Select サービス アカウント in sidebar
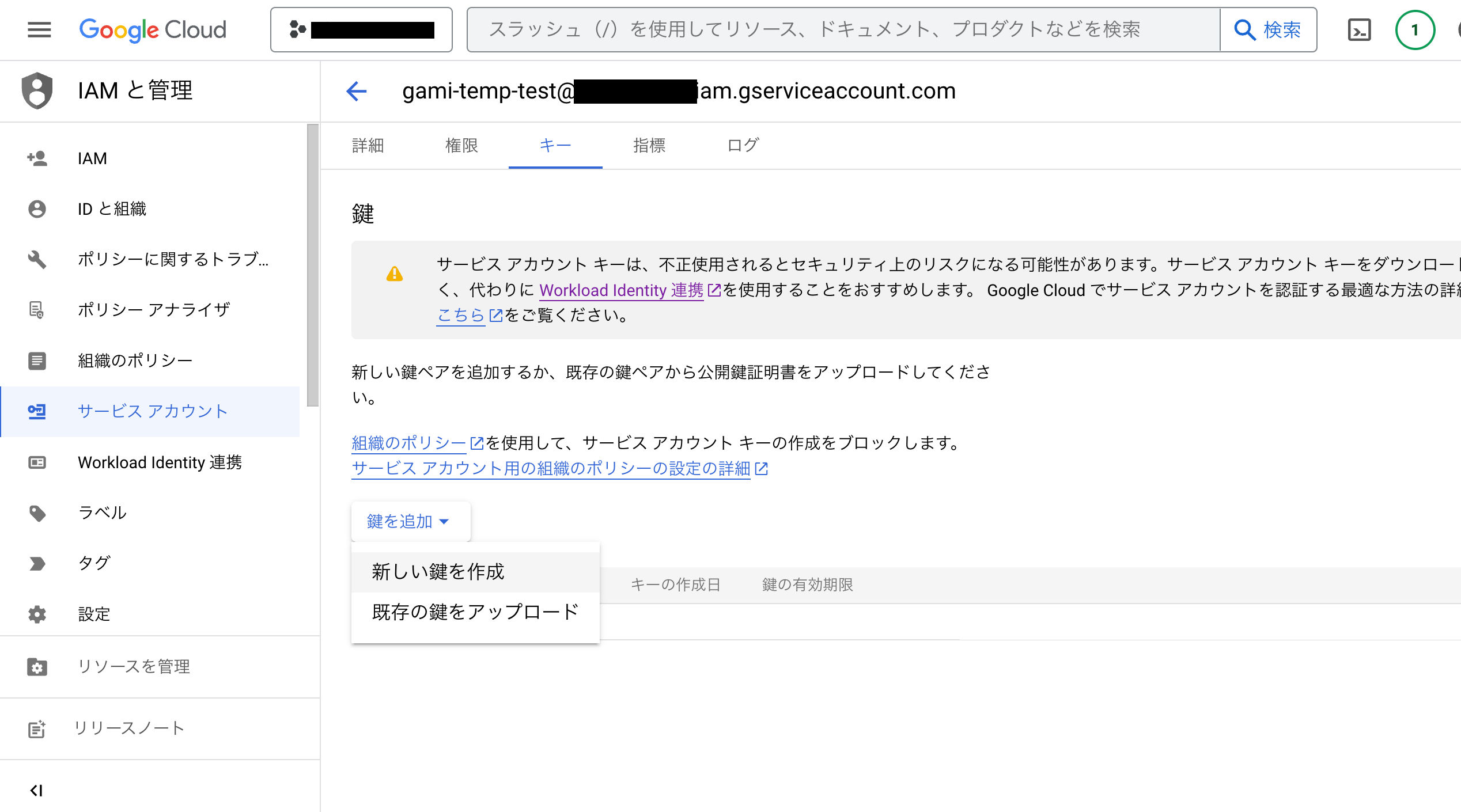Screen dimensions: 1461x812 click(150, 411)
